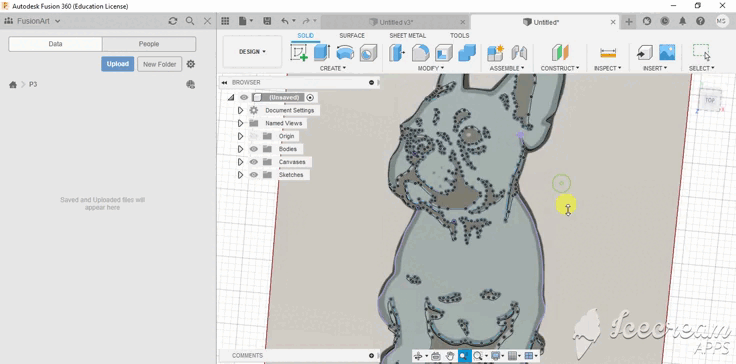Screen dimensions: 736x364
Task: Select the Hole tool icon
Action: (368, 53)
